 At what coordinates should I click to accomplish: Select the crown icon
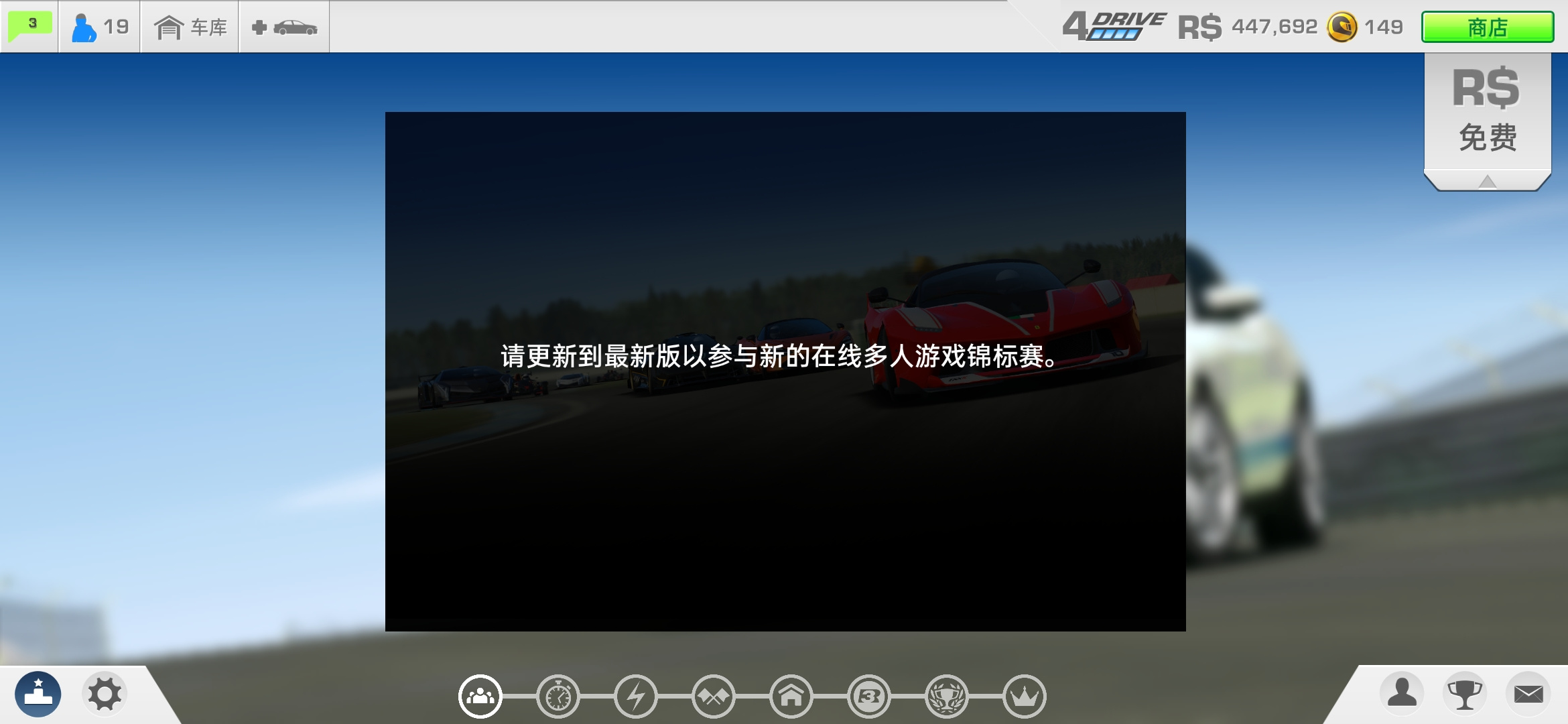[x=1025, y=697]
